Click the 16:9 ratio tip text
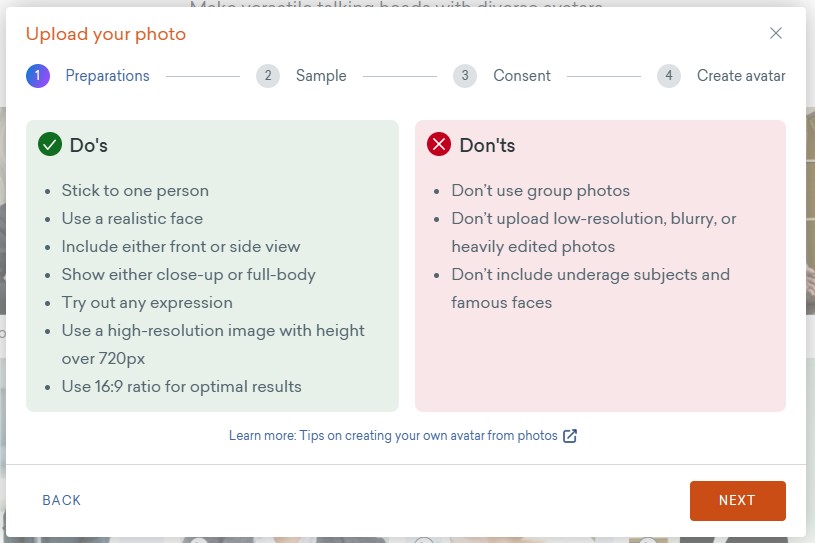This screenshot has height=543, width=815. pyautogui.click(x=181, y=386)
